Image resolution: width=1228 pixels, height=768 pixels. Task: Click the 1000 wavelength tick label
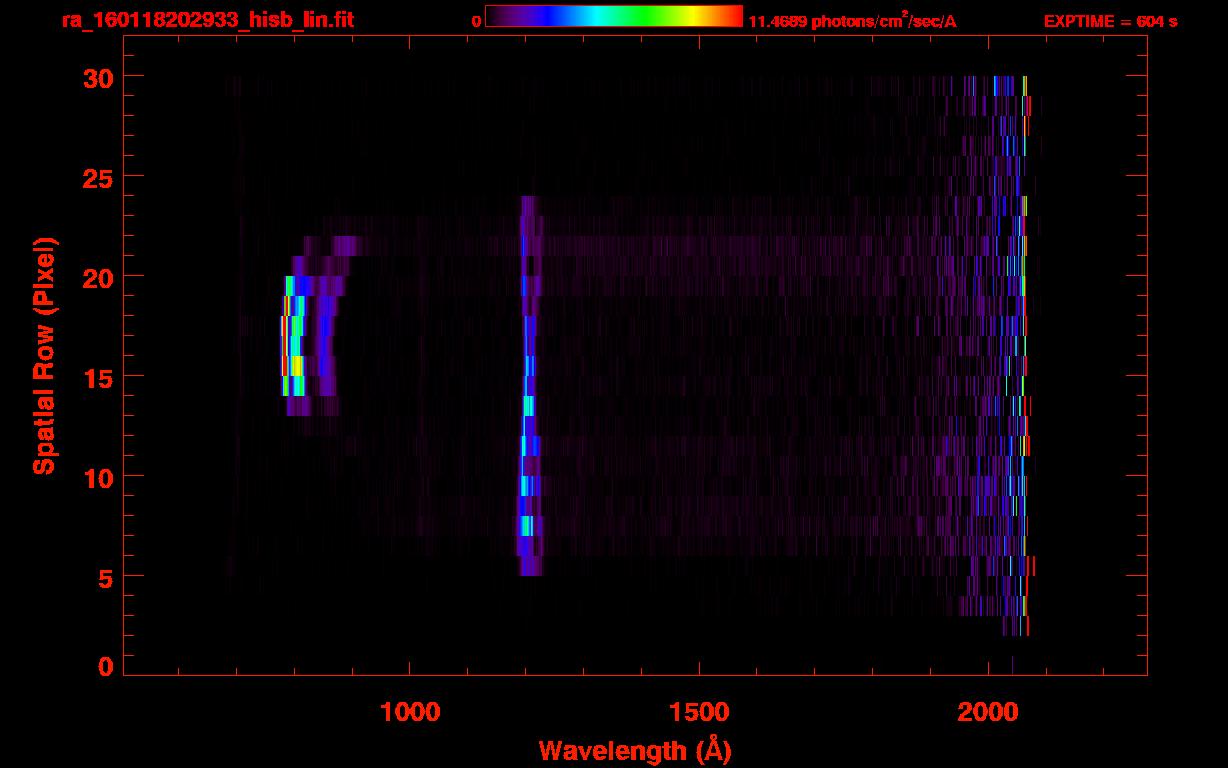[x=410, y=712]
